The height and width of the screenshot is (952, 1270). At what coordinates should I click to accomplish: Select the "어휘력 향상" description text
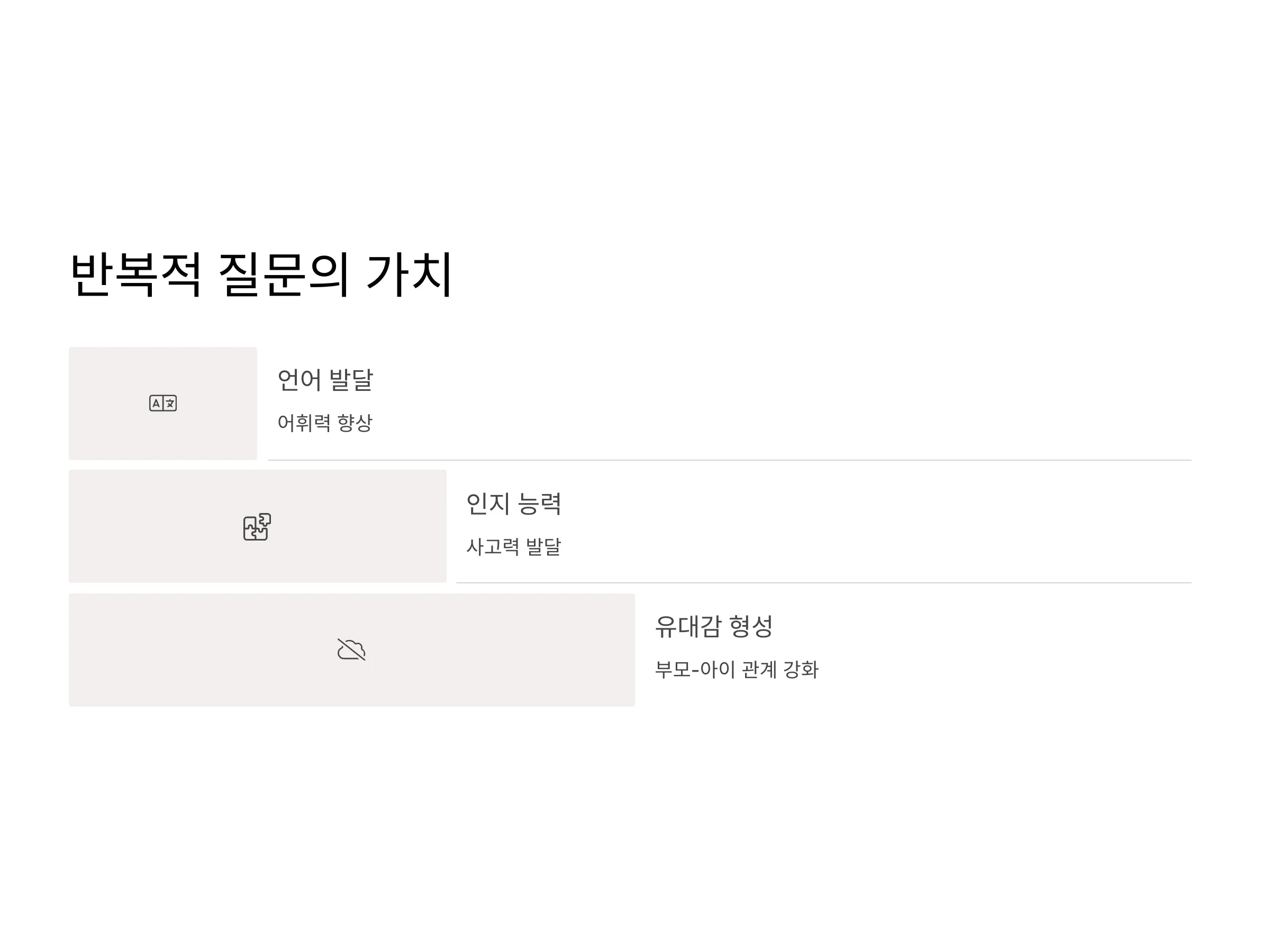325,423
